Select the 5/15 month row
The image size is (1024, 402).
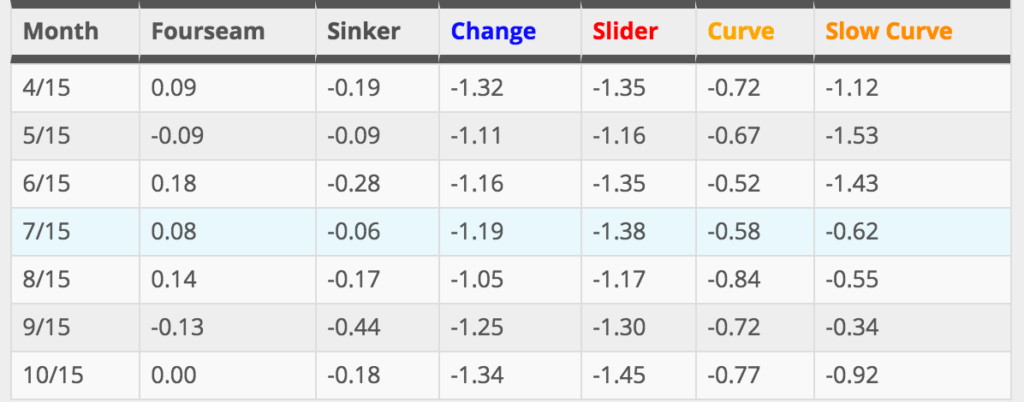click(x=511, y=136)
